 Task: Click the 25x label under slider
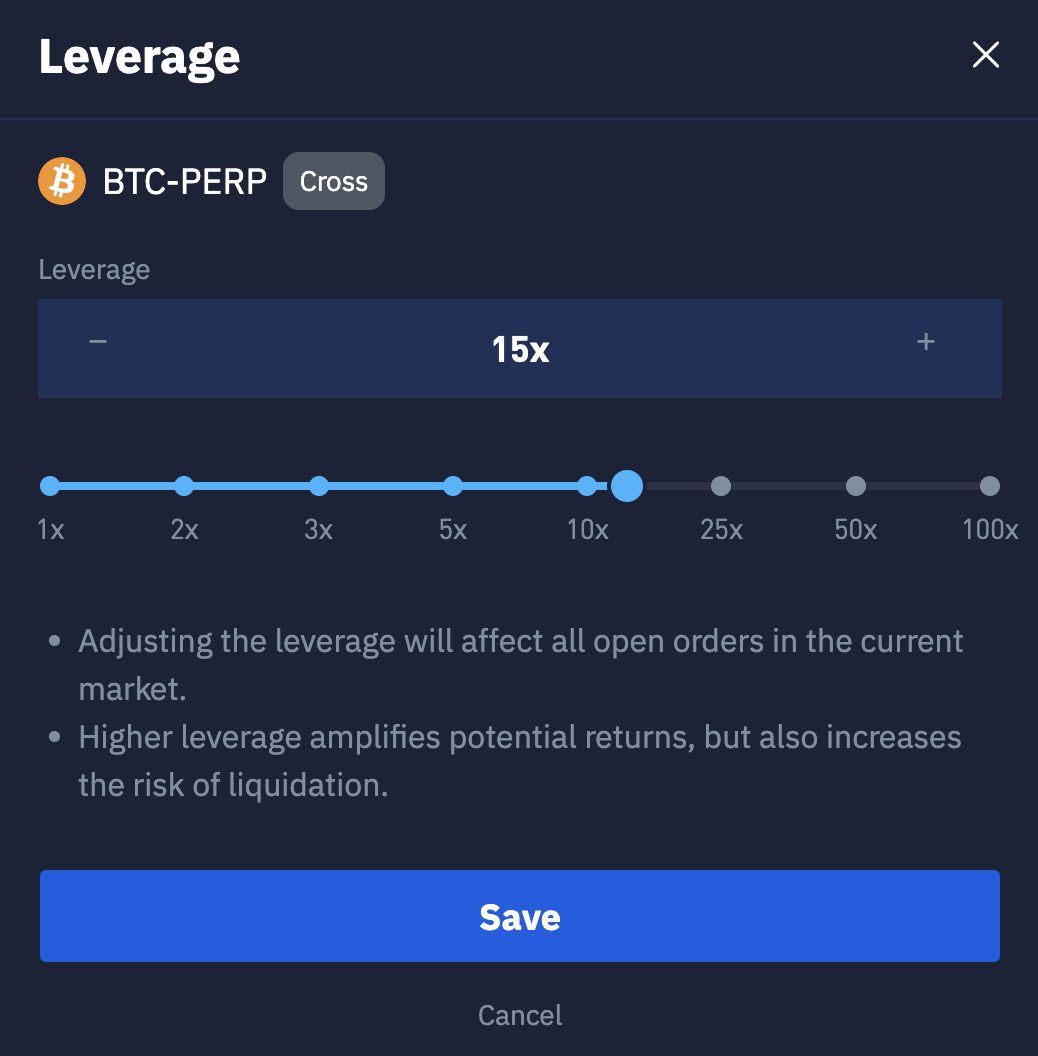pyautogui.click(x=721, y=530)
